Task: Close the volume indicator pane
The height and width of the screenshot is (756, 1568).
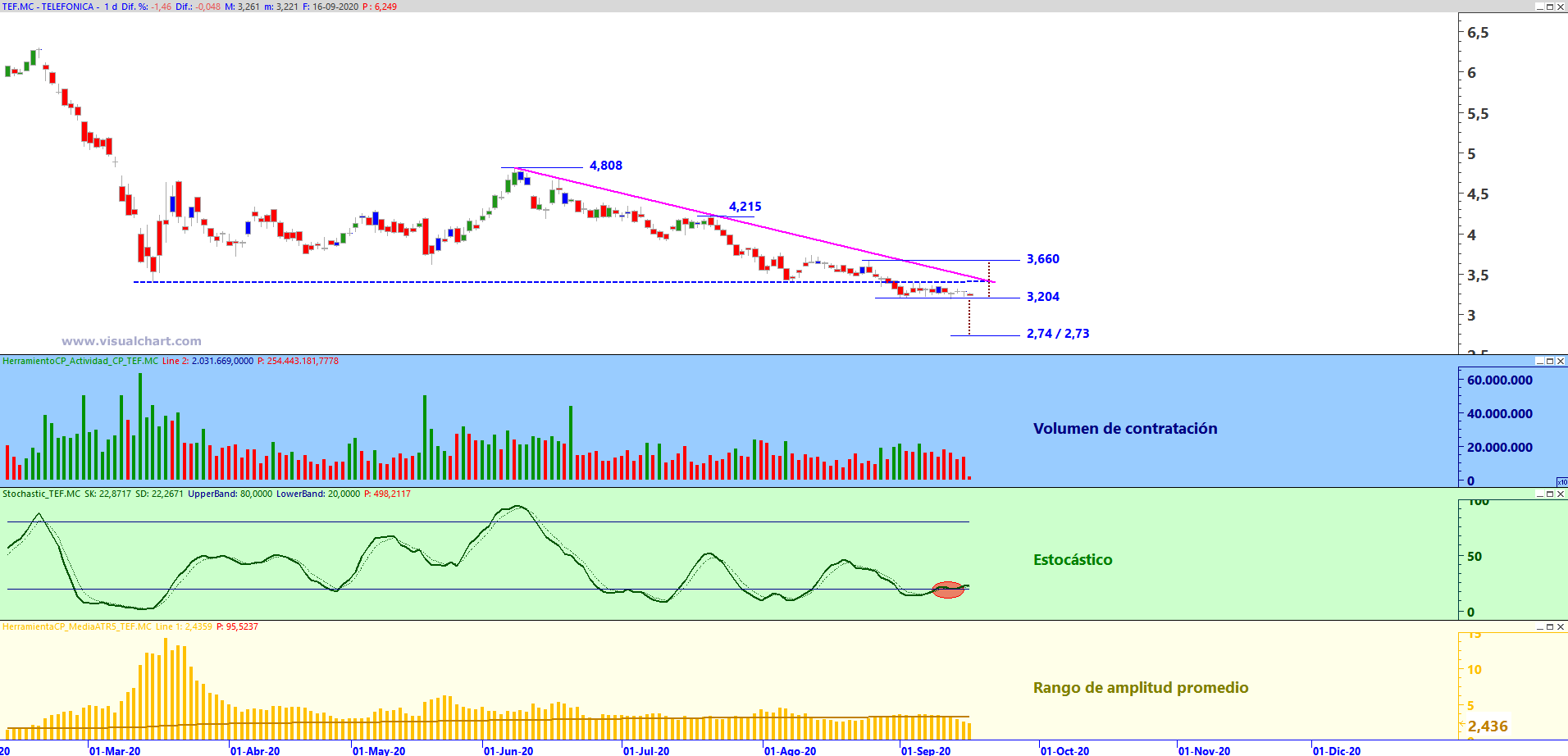Action: click(x=1561, y=361)
